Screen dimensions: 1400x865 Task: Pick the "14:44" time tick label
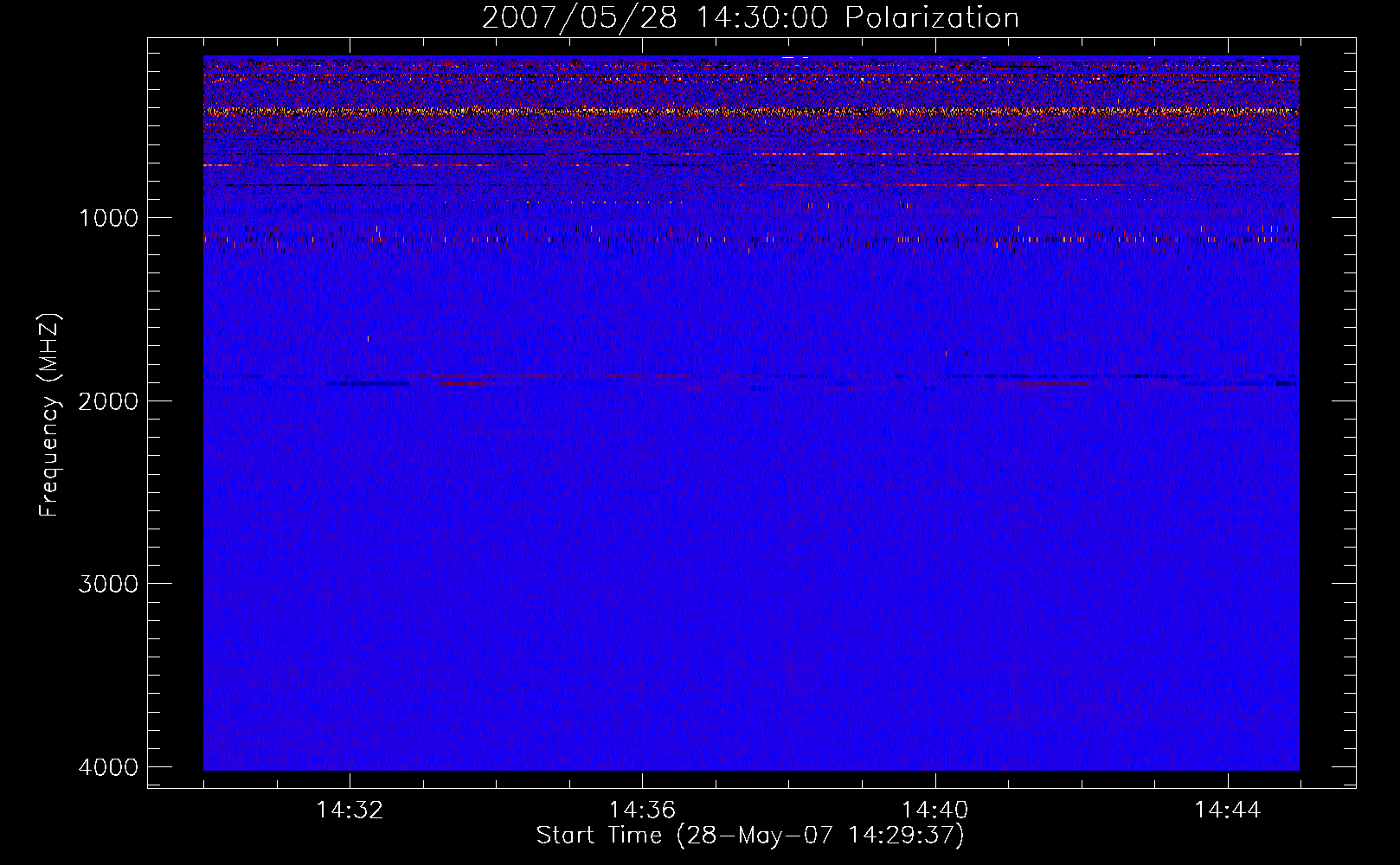[1228, 811]
